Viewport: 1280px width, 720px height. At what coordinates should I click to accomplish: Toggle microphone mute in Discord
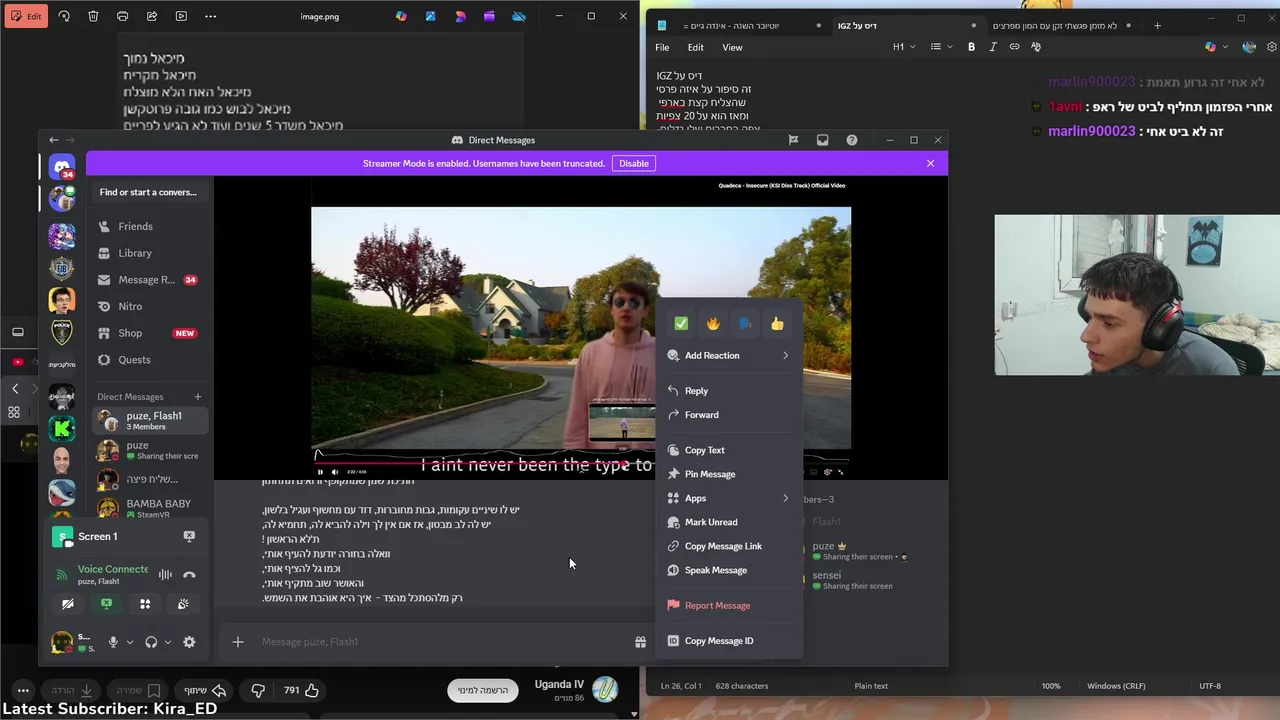point(113,642)
